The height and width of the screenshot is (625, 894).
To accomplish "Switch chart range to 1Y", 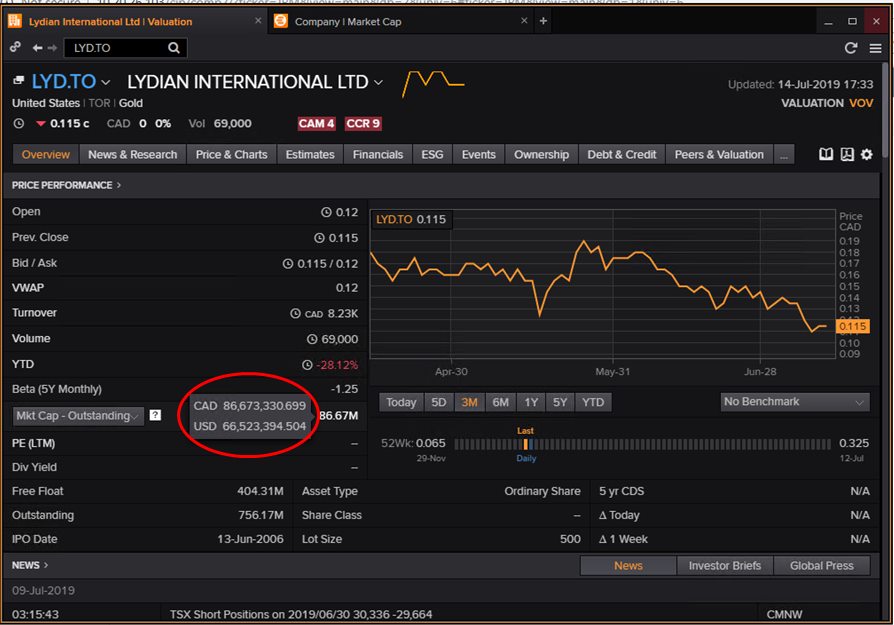I will tap(531, 402).
